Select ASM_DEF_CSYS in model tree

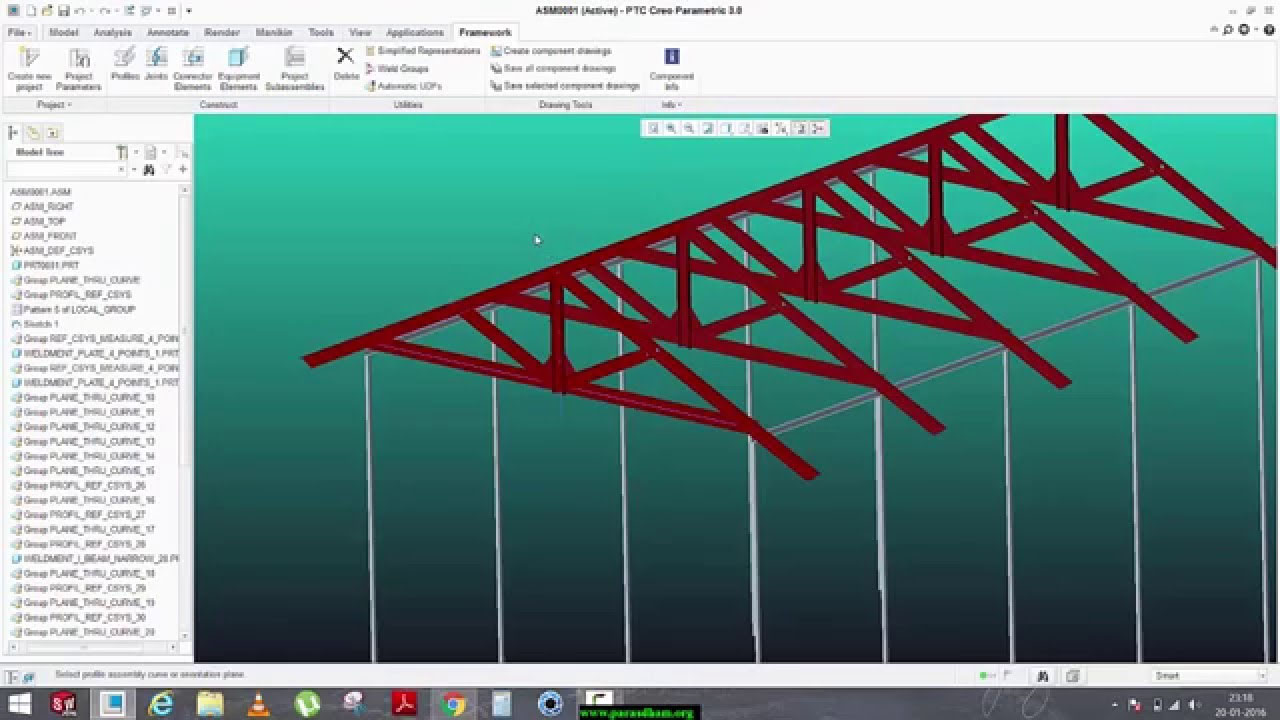[52, 251]
